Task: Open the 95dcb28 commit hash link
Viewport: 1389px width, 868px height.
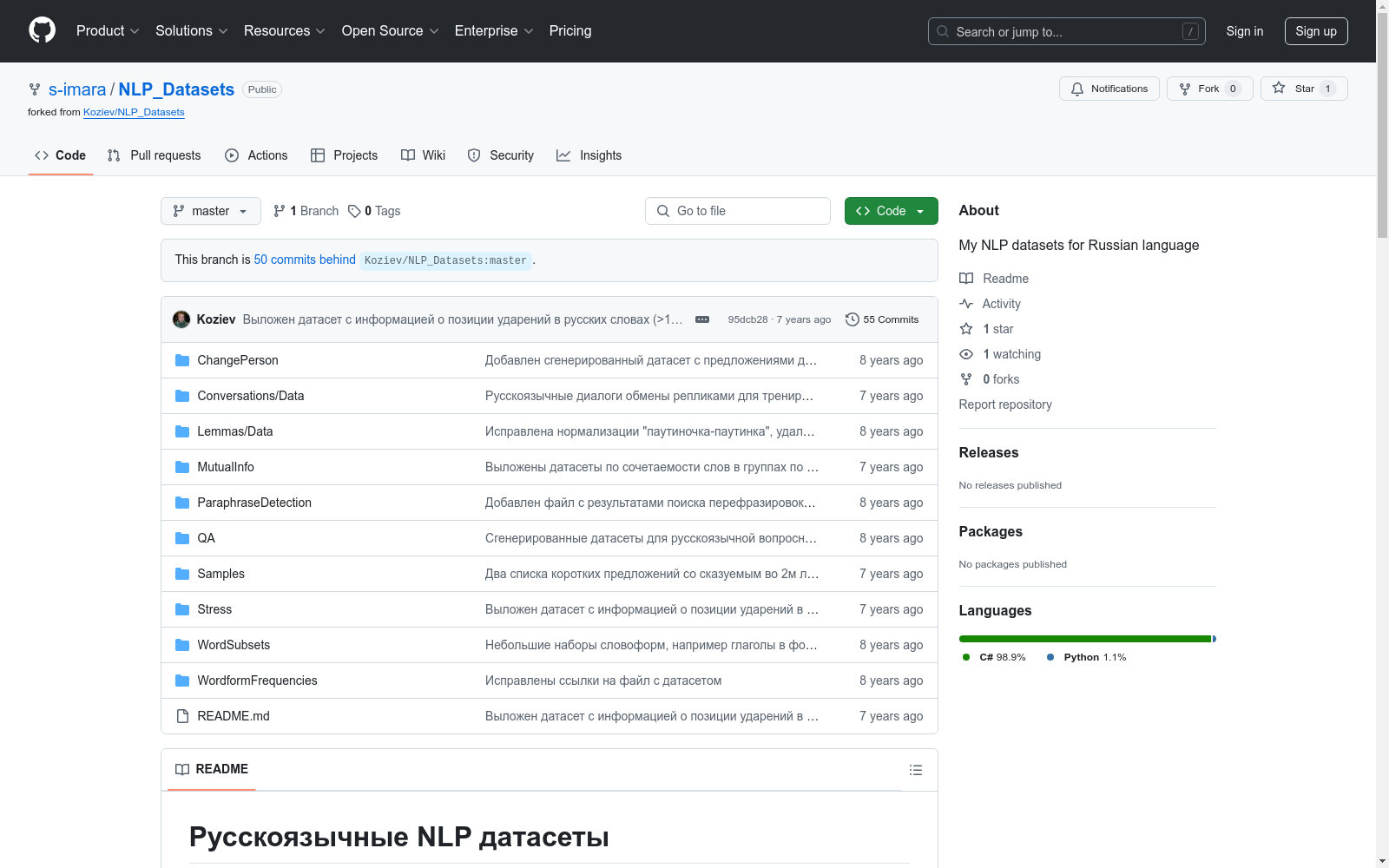Action: tap(748, 319)
